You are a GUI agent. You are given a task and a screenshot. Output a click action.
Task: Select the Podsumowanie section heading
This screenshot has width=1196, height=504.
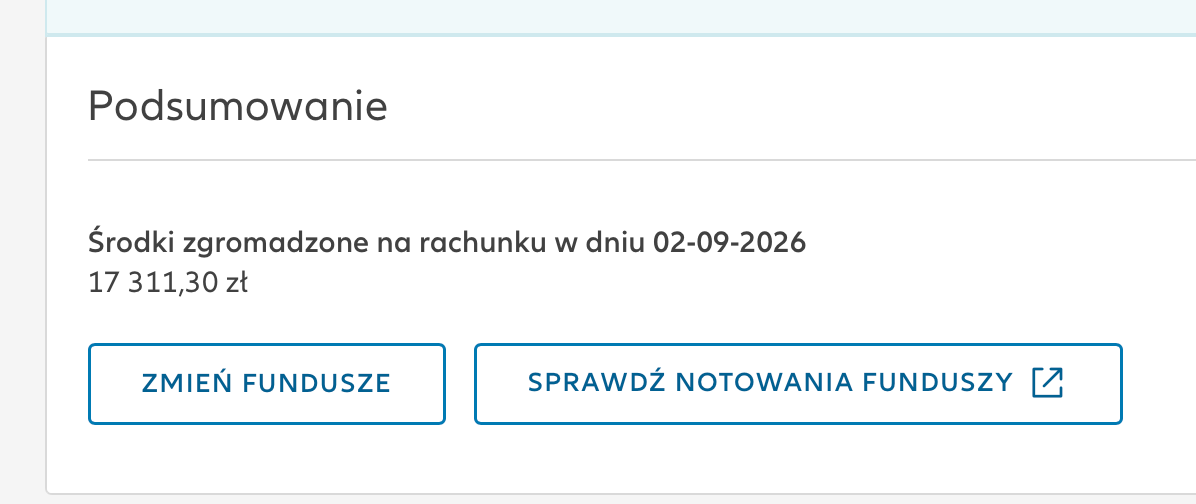(238, 107)
